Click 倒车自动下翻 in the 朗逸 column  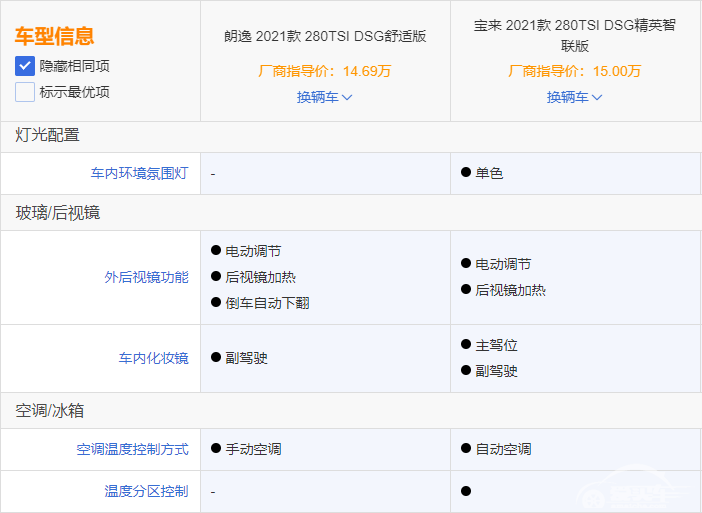coord(267,304)
